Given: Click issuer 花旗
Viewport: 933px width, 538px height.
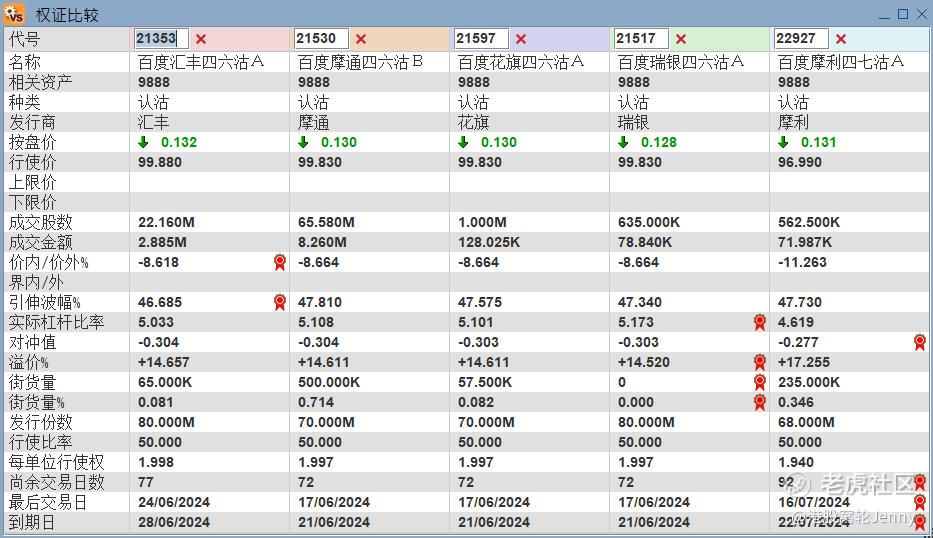Looking at the screenshot, I should point(474,123).
